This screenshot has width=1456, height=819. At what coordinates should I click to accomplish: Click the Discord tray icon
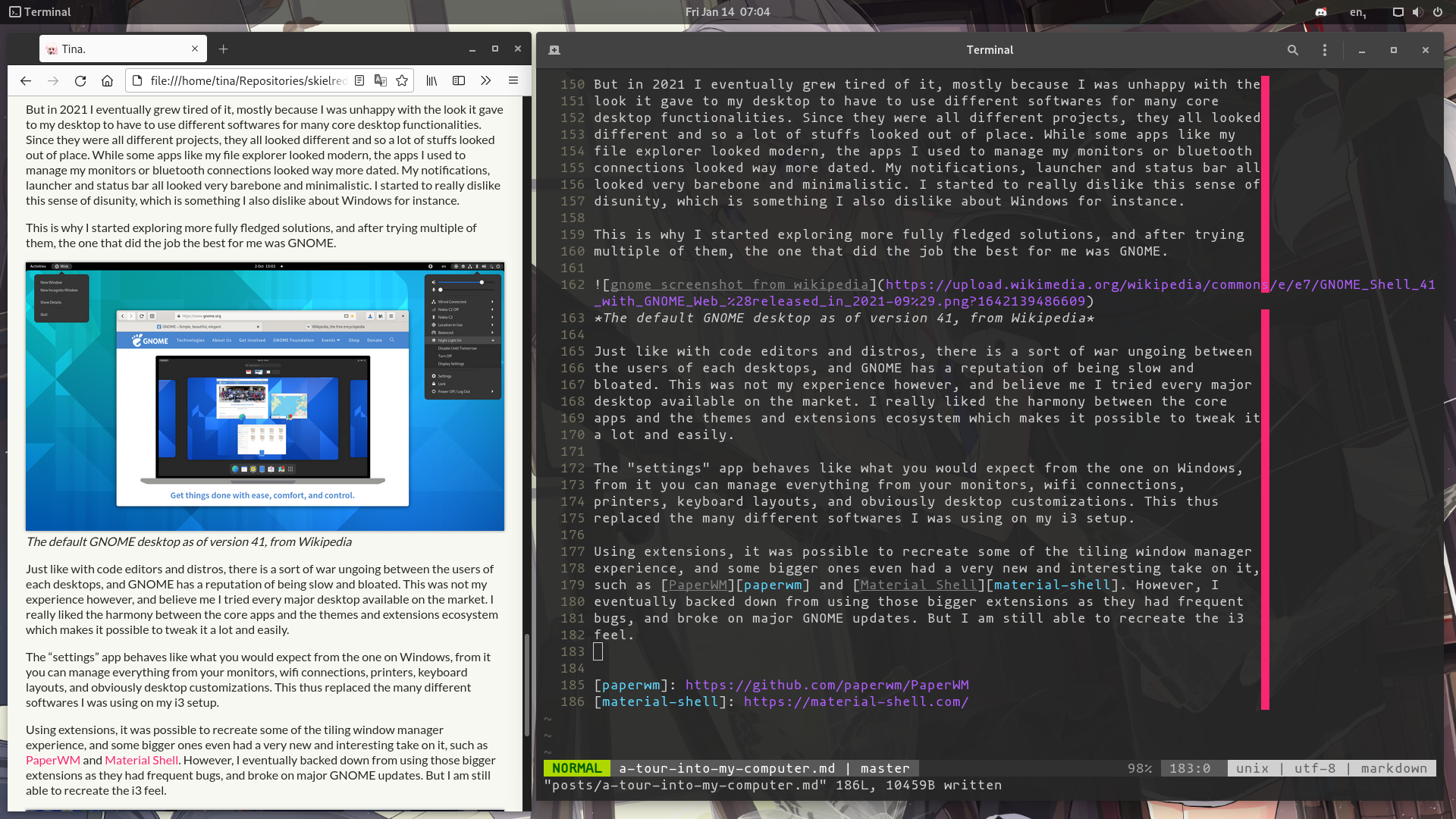click(1321, 12)
